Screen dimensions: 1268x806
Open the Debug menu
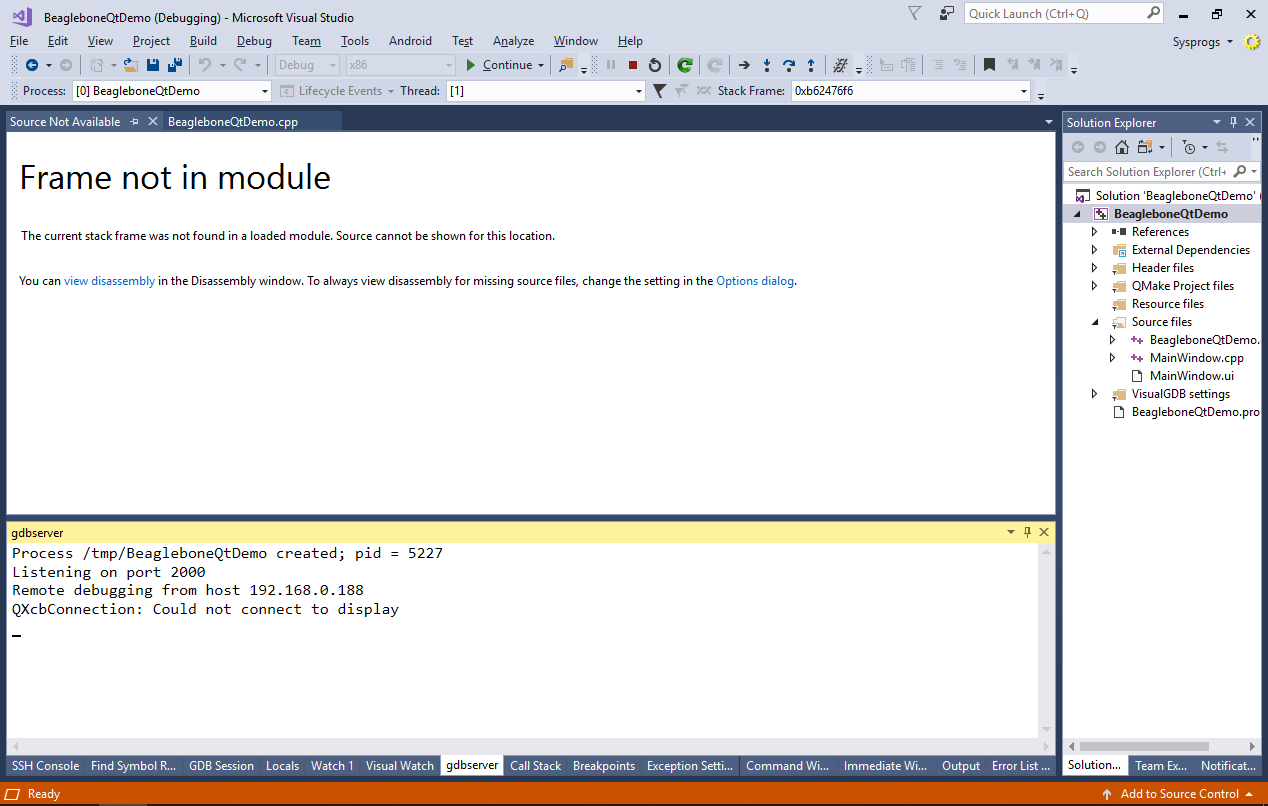coord(254,41)
